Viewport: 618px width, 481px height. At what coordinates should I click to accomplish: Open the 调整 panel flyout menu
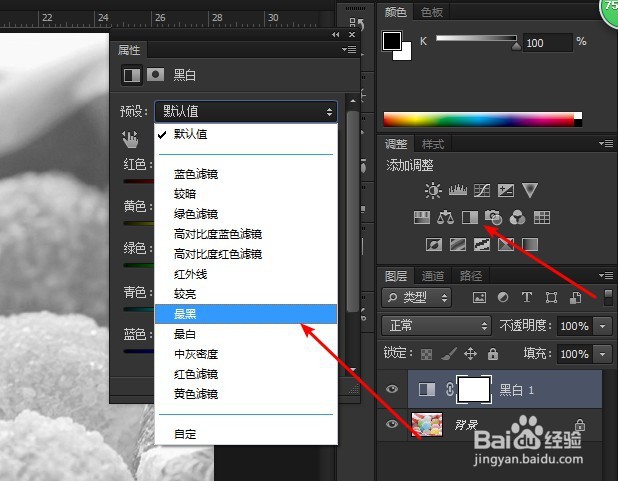[x=606, y=144]
